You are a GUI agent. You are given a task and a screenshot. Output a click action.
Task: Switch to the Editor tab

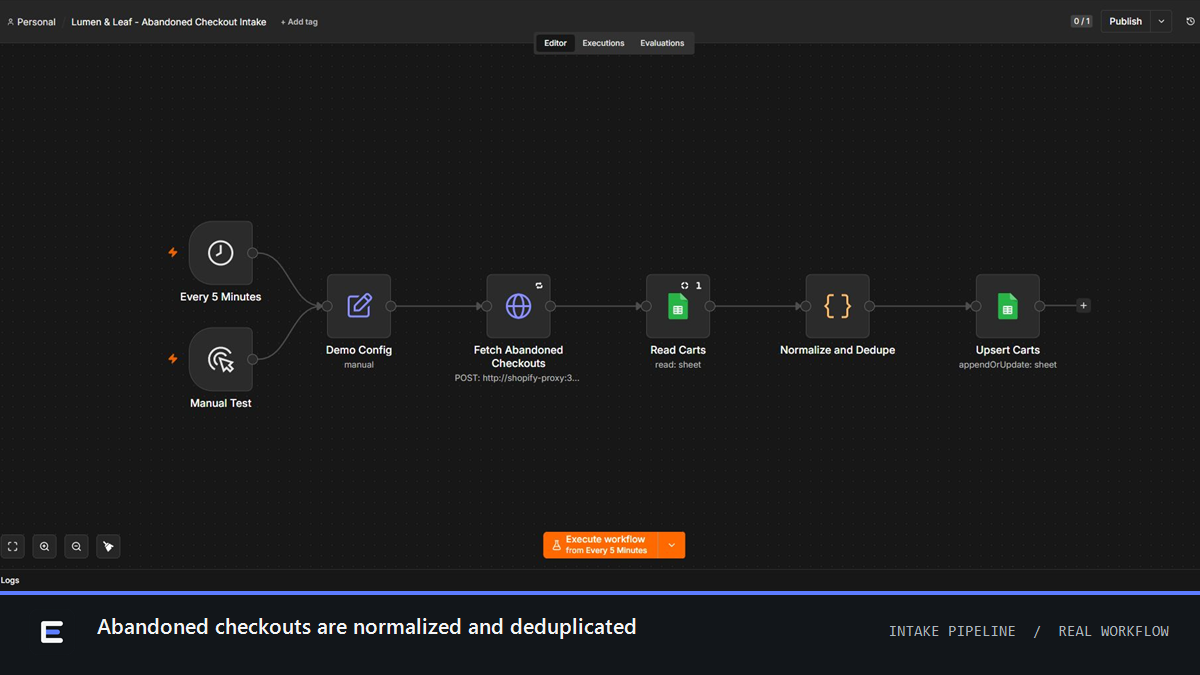(x=555, y=43)
